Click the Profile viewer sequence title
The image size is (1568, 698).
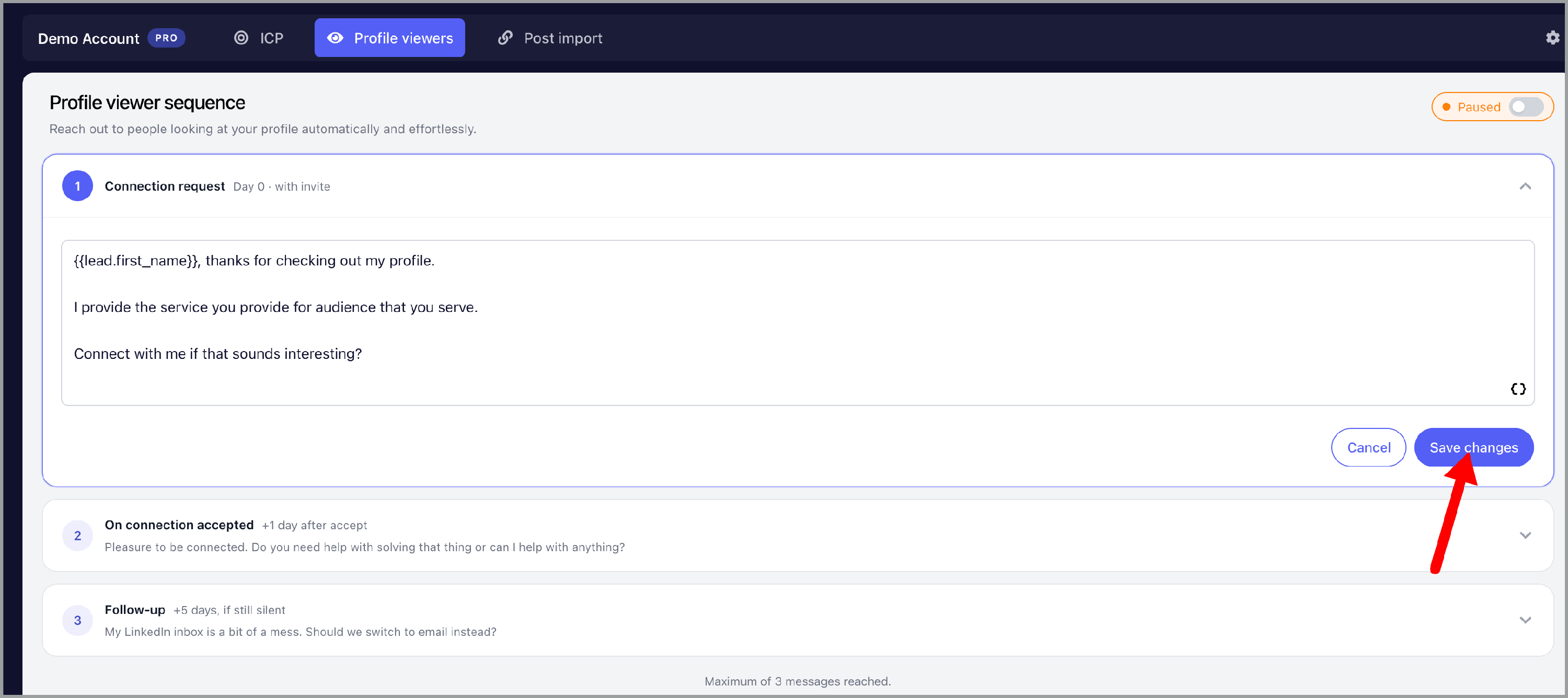pyautogui.click(x=147, y=103)
